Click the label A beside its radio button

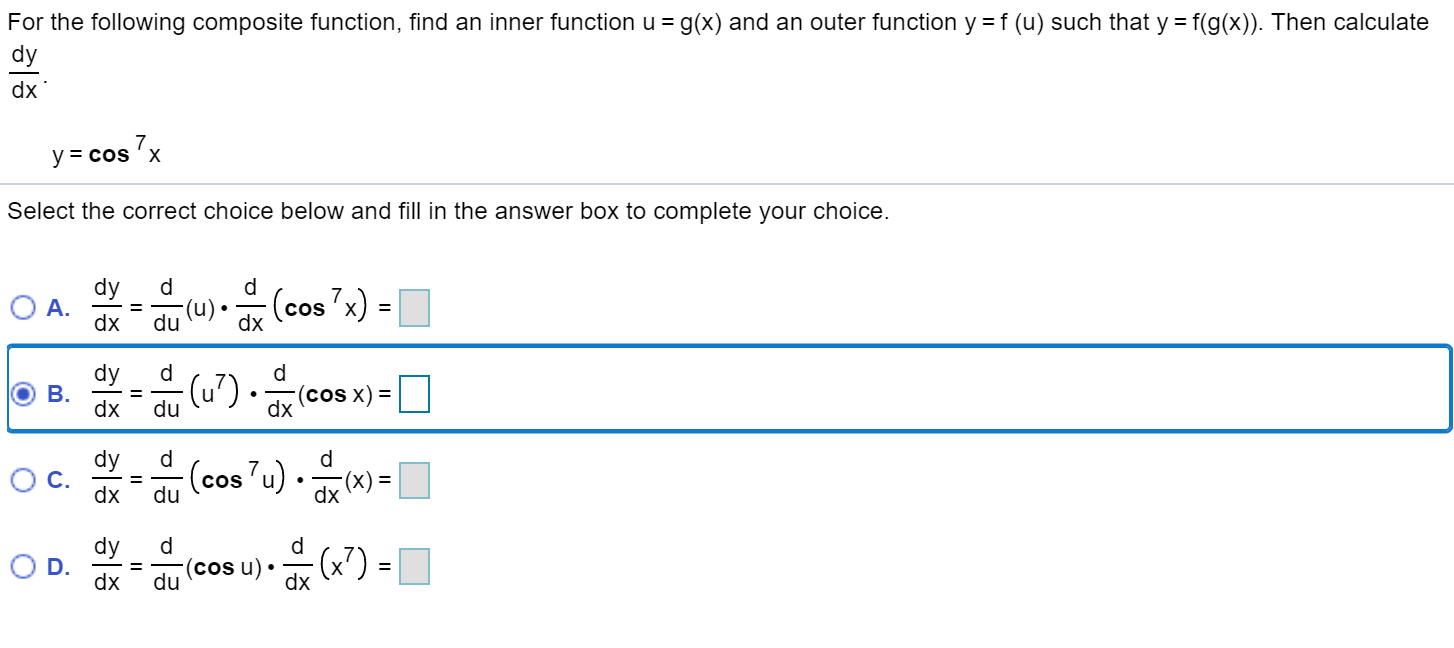tap(55, 307)
